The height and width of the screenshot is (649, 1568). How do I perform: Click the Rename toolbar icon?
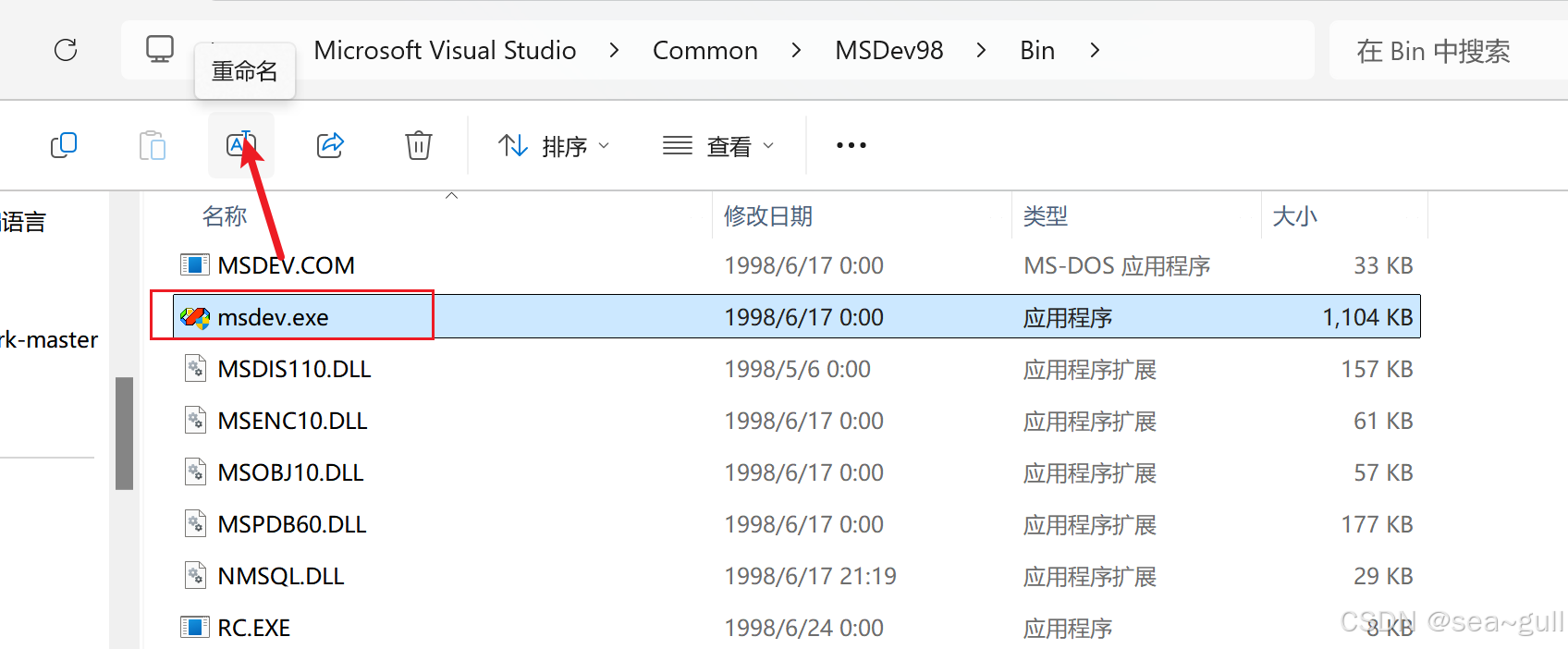click(241, 145)
